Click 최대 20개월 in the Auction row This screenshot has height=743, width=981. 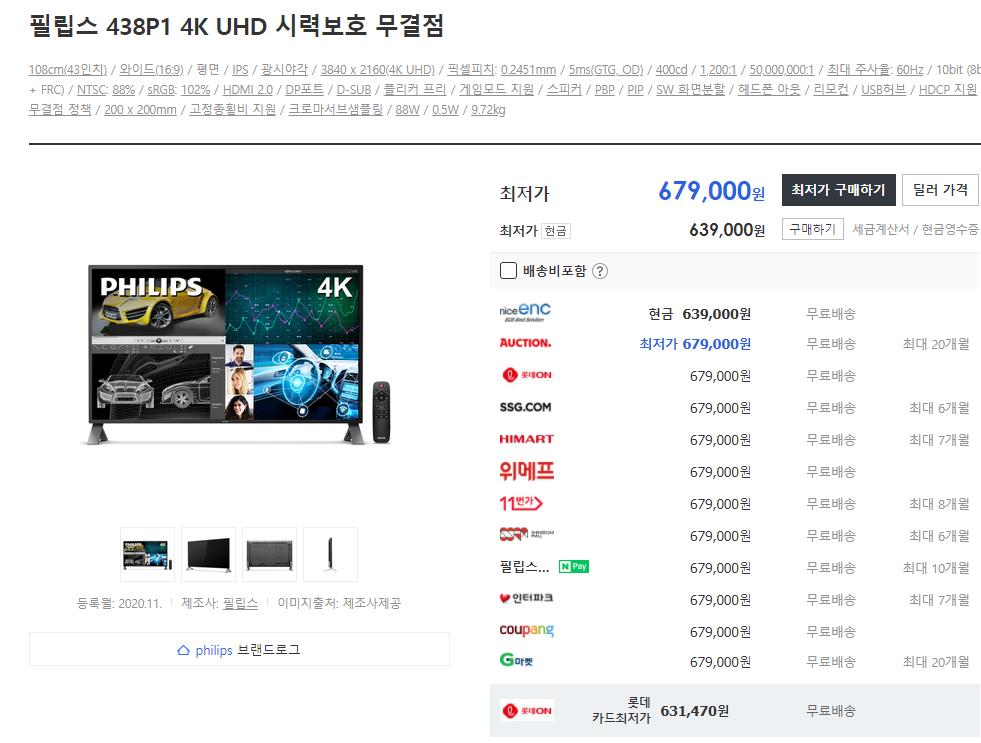(936, 343)
